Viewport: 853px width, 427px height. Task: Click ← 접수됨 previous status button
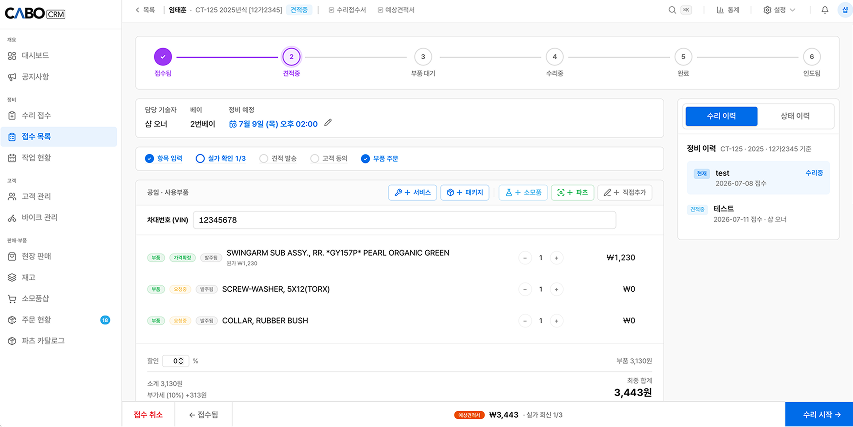click(203, 414)
